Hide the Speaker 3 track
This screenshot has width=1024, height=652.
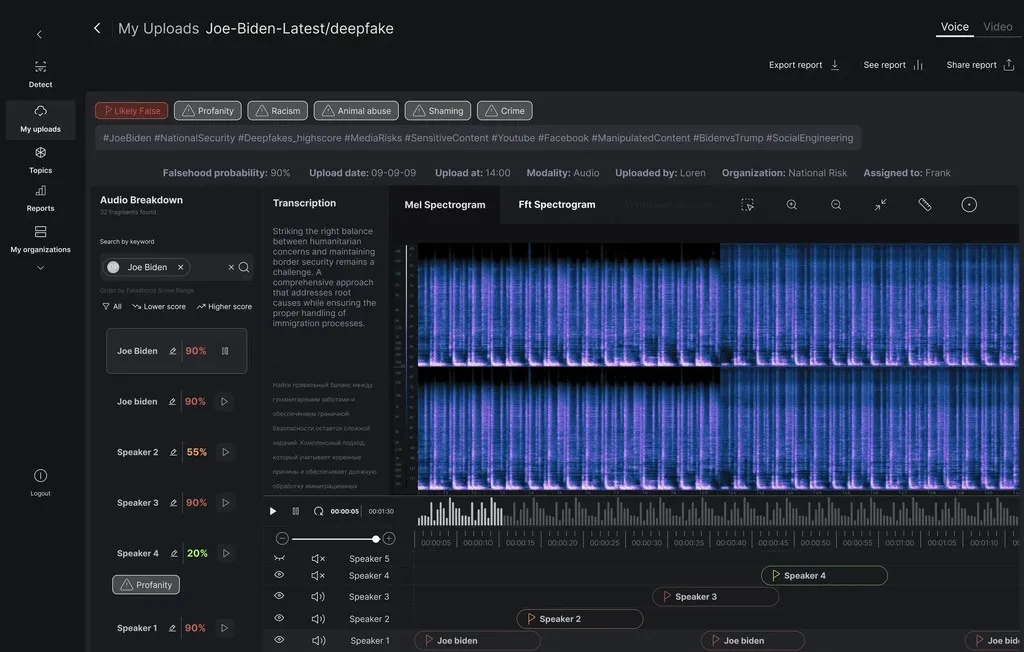coord(279,596)
